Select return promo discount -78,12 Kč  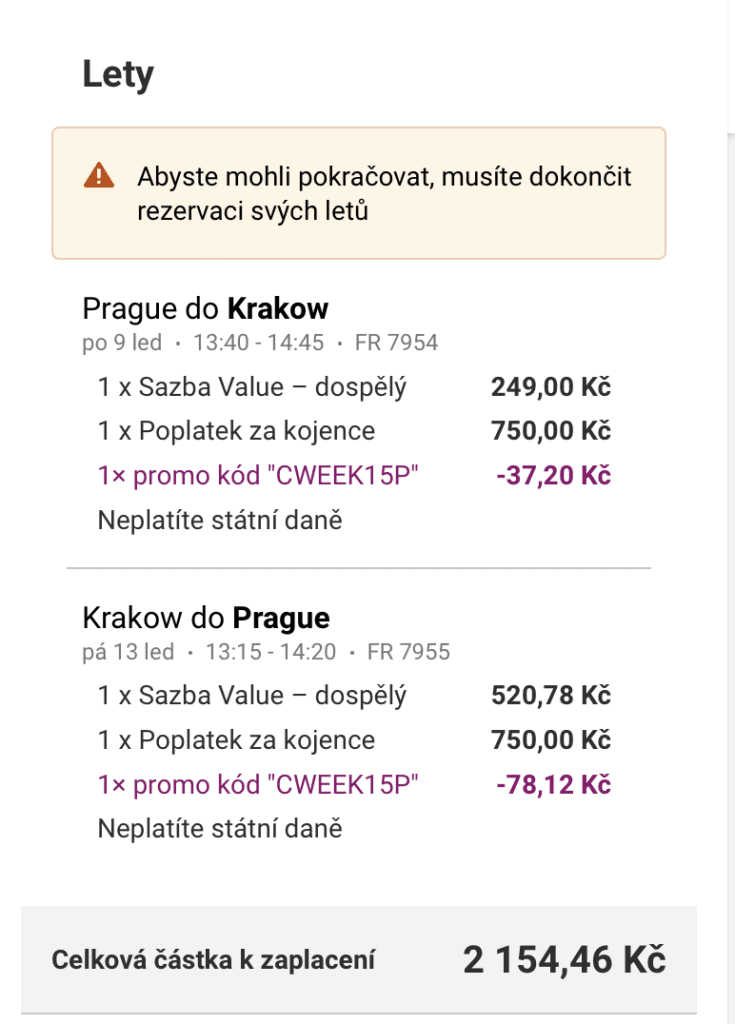(553, 784)
